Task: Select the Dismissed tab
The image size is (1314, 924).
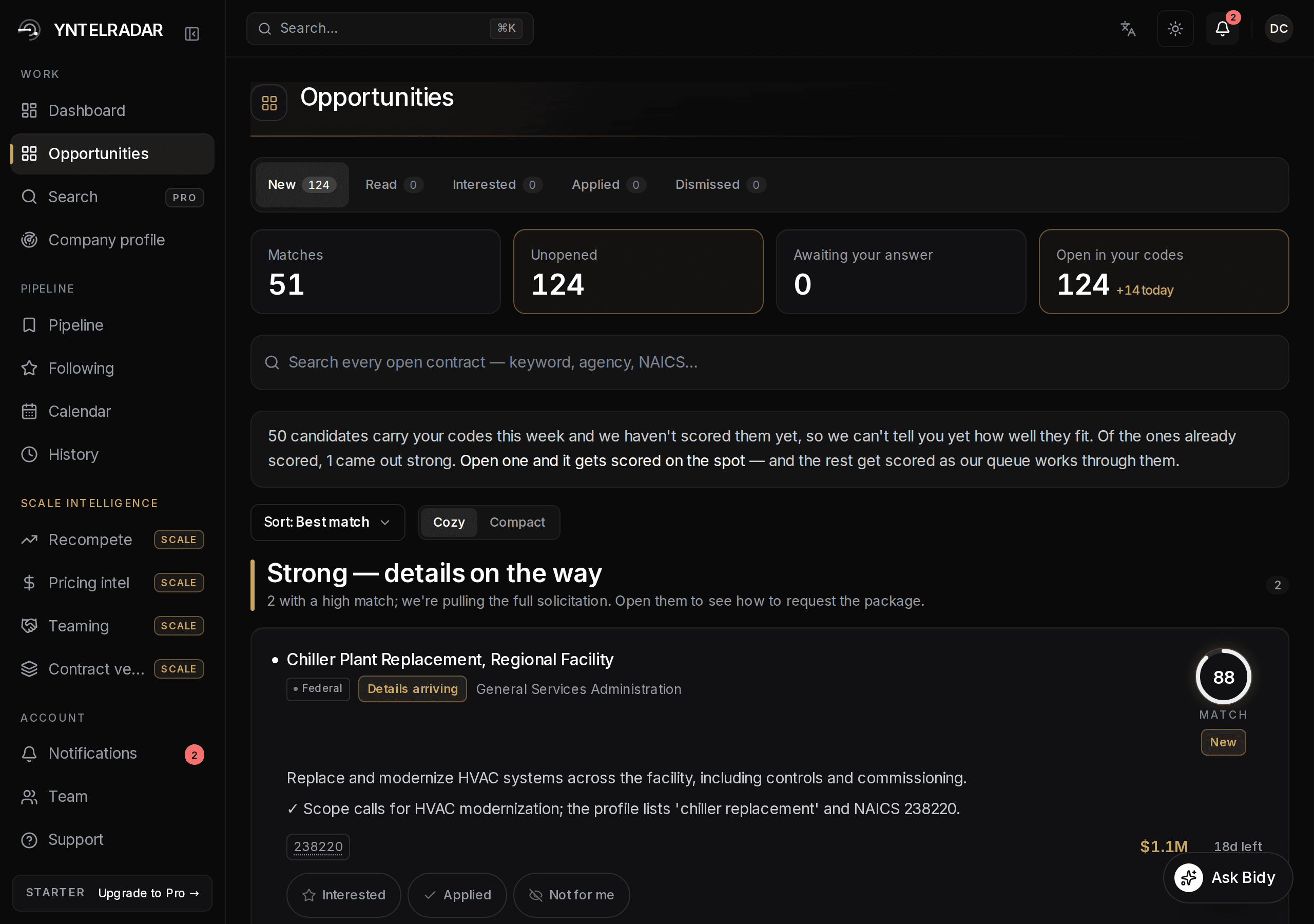Action: [x=720, y=185]
